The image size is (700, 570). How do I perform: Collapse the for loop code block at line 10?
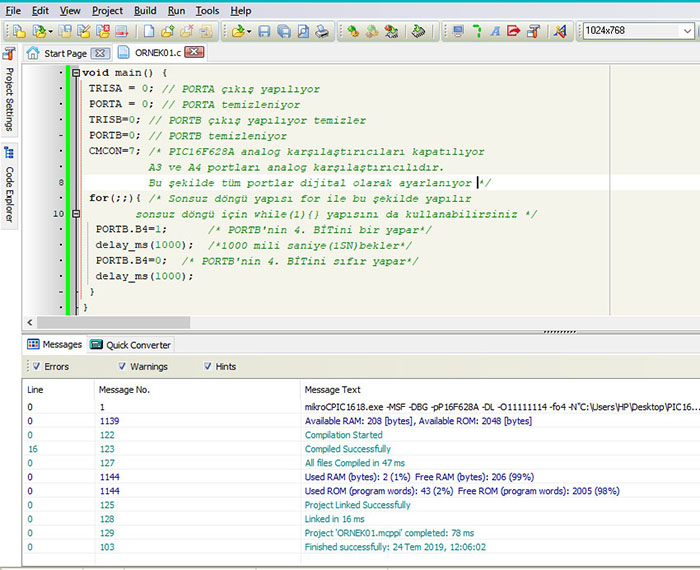click(75, 214)
